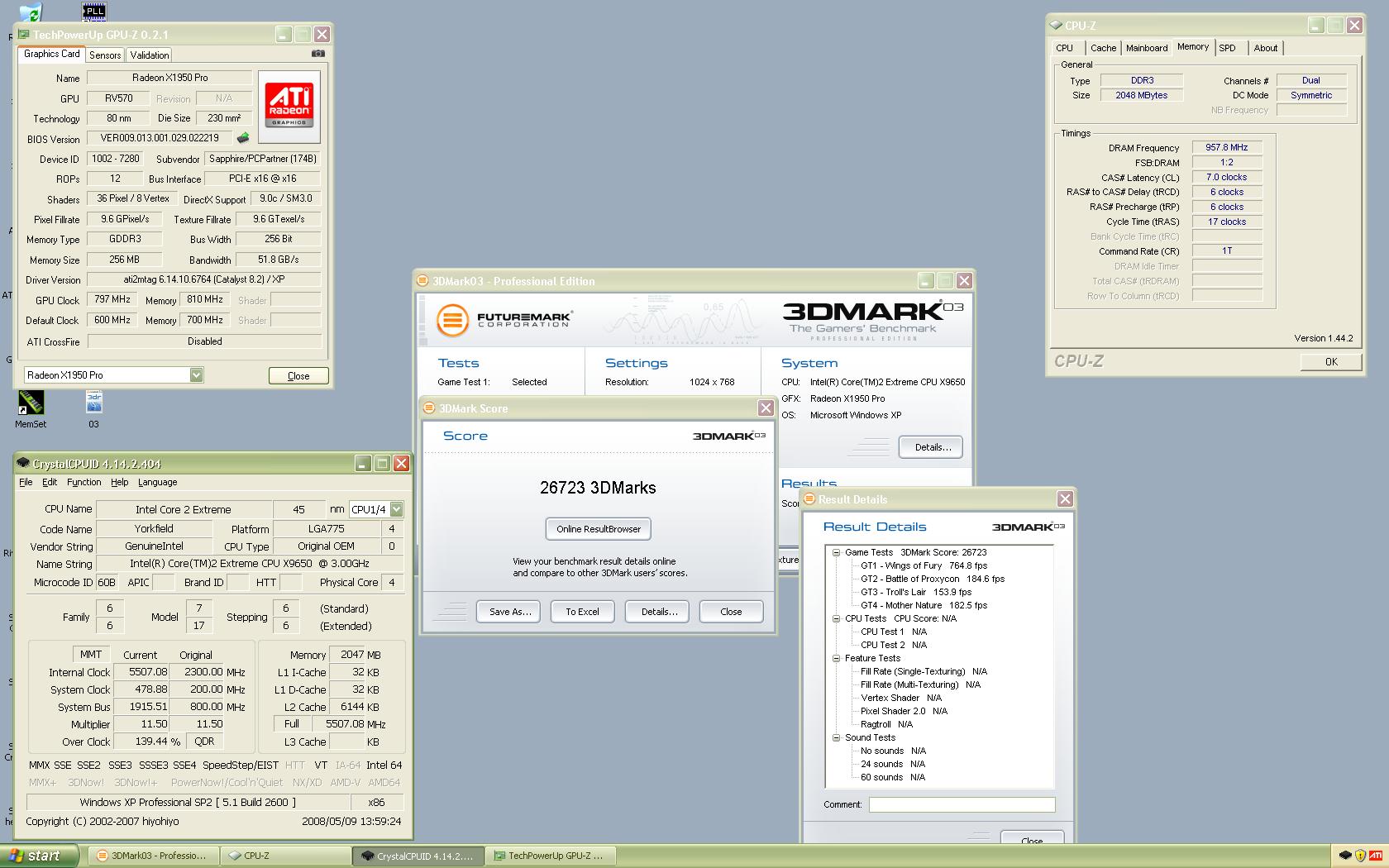Click the ATI Radeon logo in GPU-Z

[289, 107]
